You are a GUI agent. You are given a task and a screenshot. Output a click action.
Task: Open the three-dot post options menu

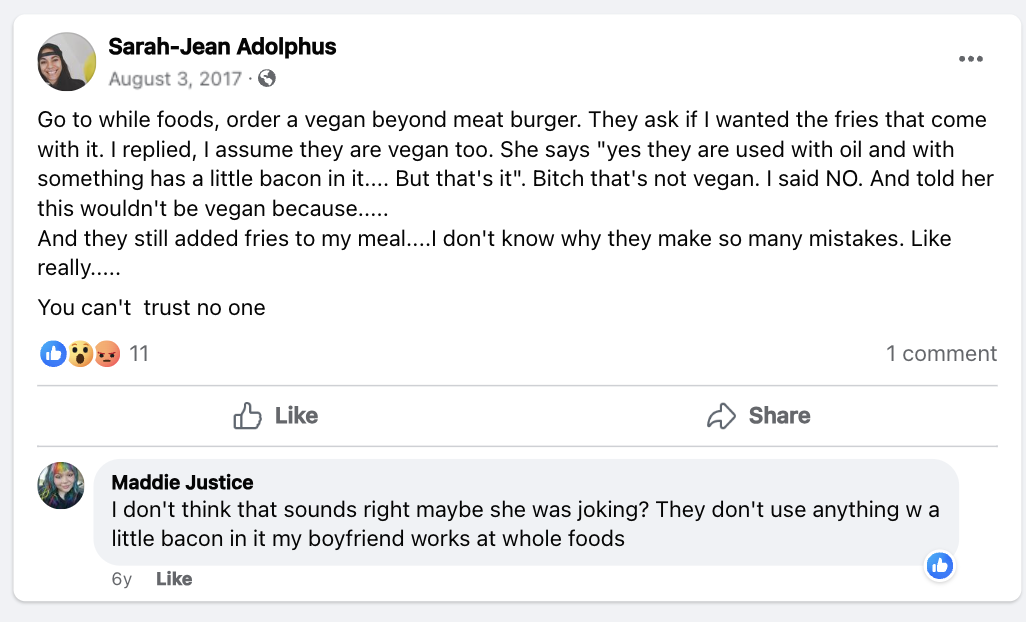click(970, 59)
